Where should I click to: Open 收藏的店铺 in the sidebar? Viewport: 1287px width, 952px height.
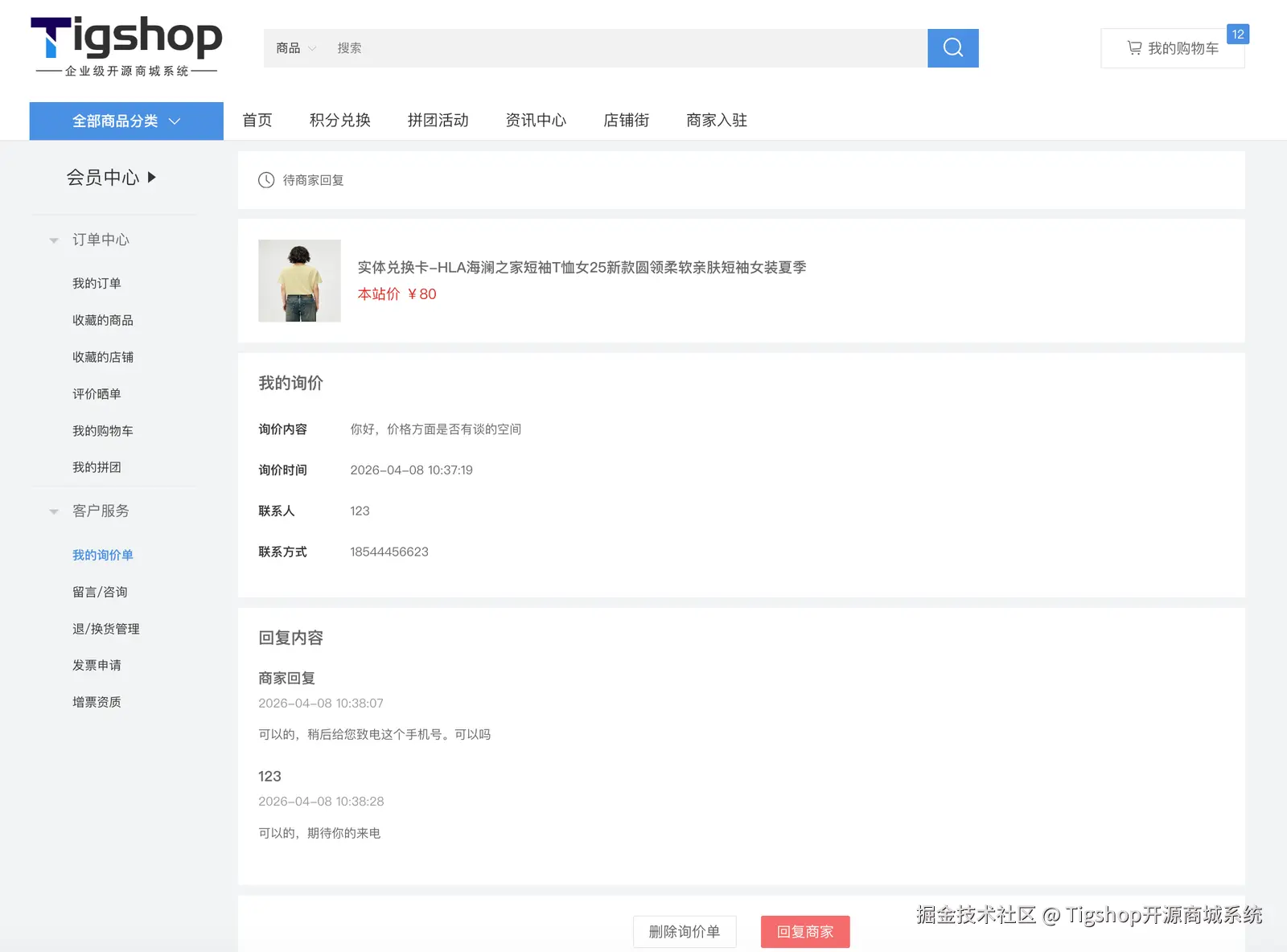coord(103,357)
